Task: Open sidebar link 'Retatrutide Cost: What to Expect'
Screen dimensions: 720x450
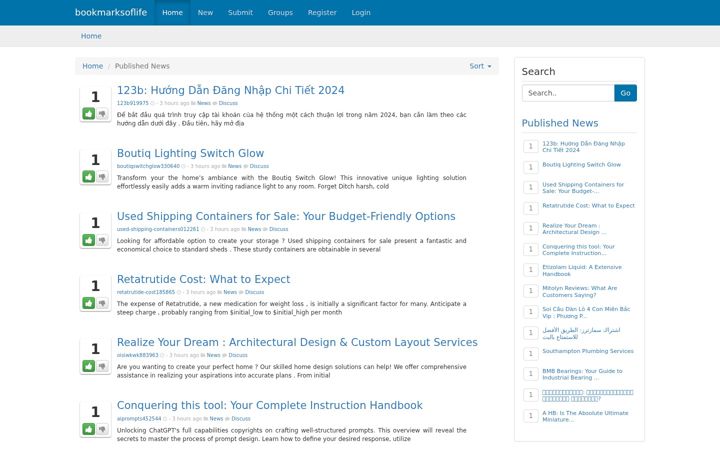Action: 588,206
